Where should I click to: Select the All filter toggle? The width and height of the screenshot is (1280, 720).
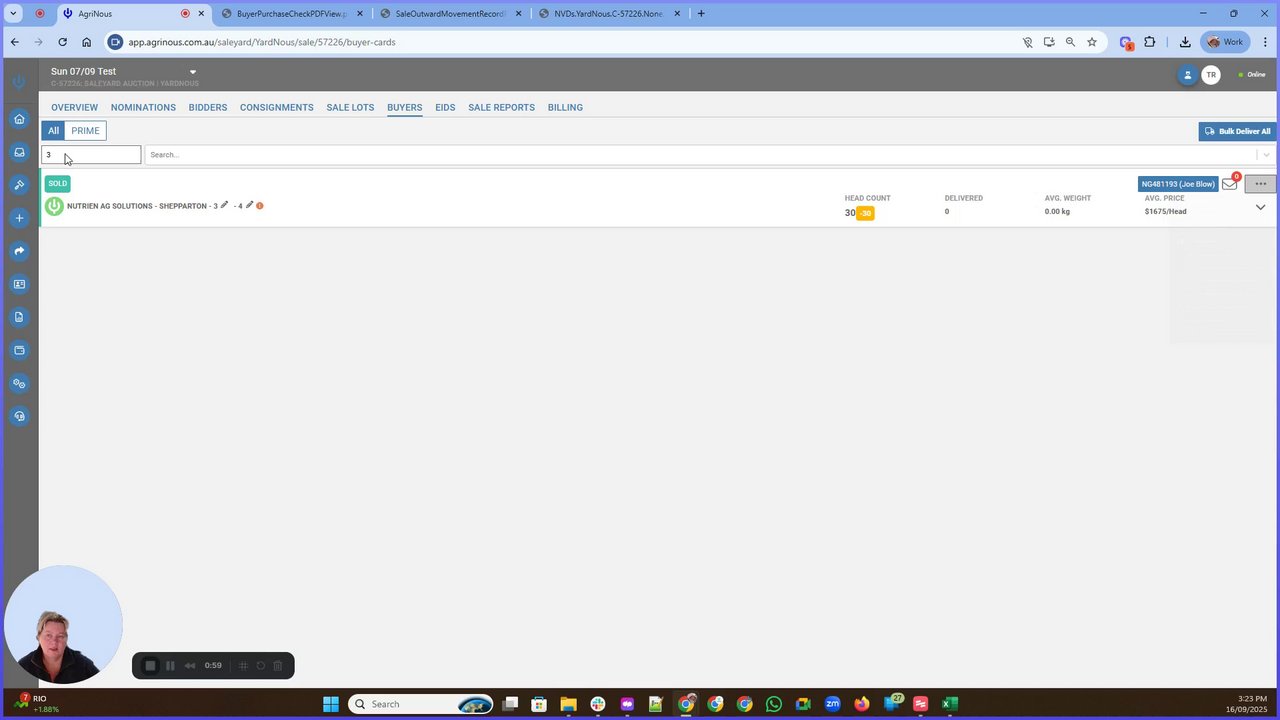tap(53, 131)
